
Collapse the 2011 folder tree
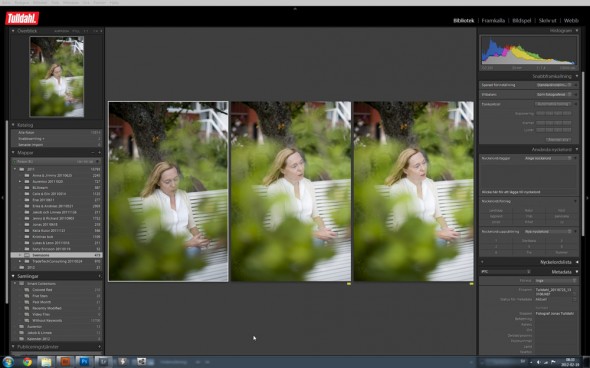[15, 169]
